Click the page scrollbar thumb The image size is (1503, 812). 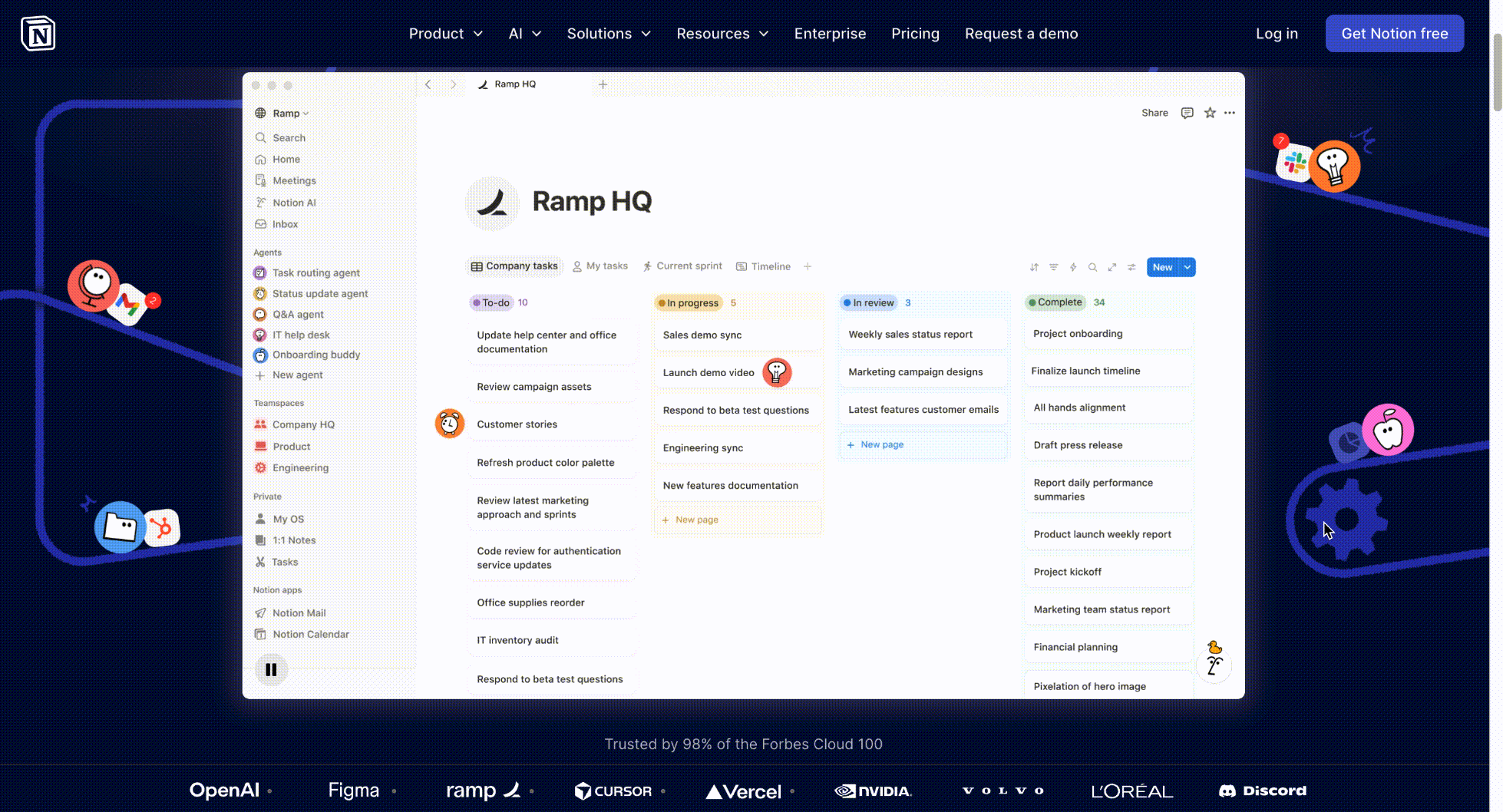[1496, 73]
